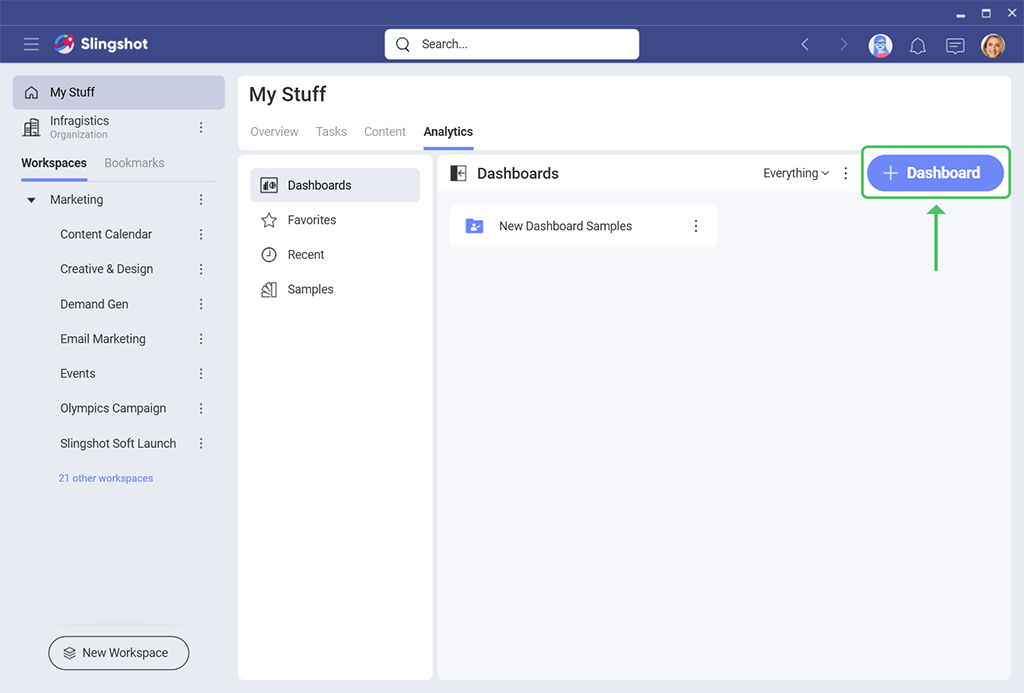1024x693 pixels.
Task: Open Events more options menu
Action: pyautogui.click(x=201, y=374)
